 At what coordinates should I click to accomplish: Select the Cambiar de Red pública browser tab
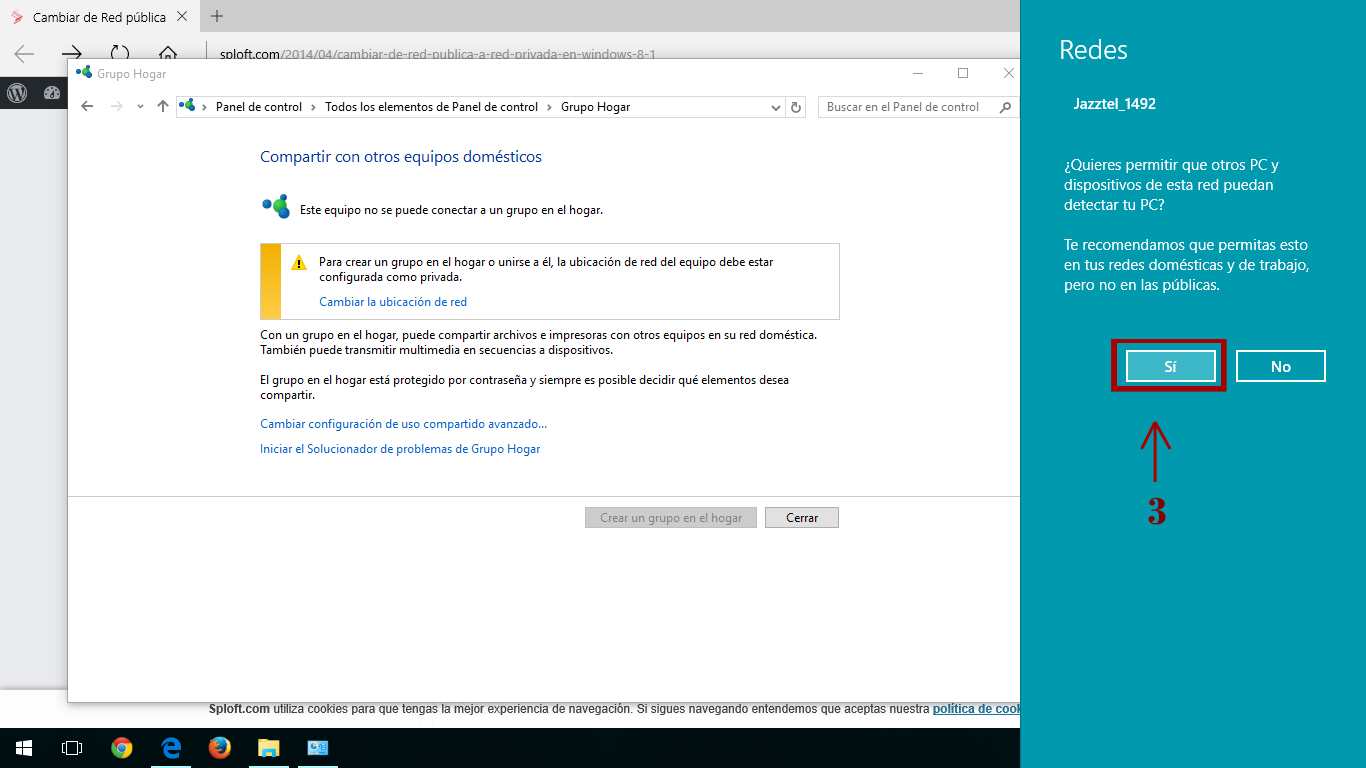coord(98,16)
